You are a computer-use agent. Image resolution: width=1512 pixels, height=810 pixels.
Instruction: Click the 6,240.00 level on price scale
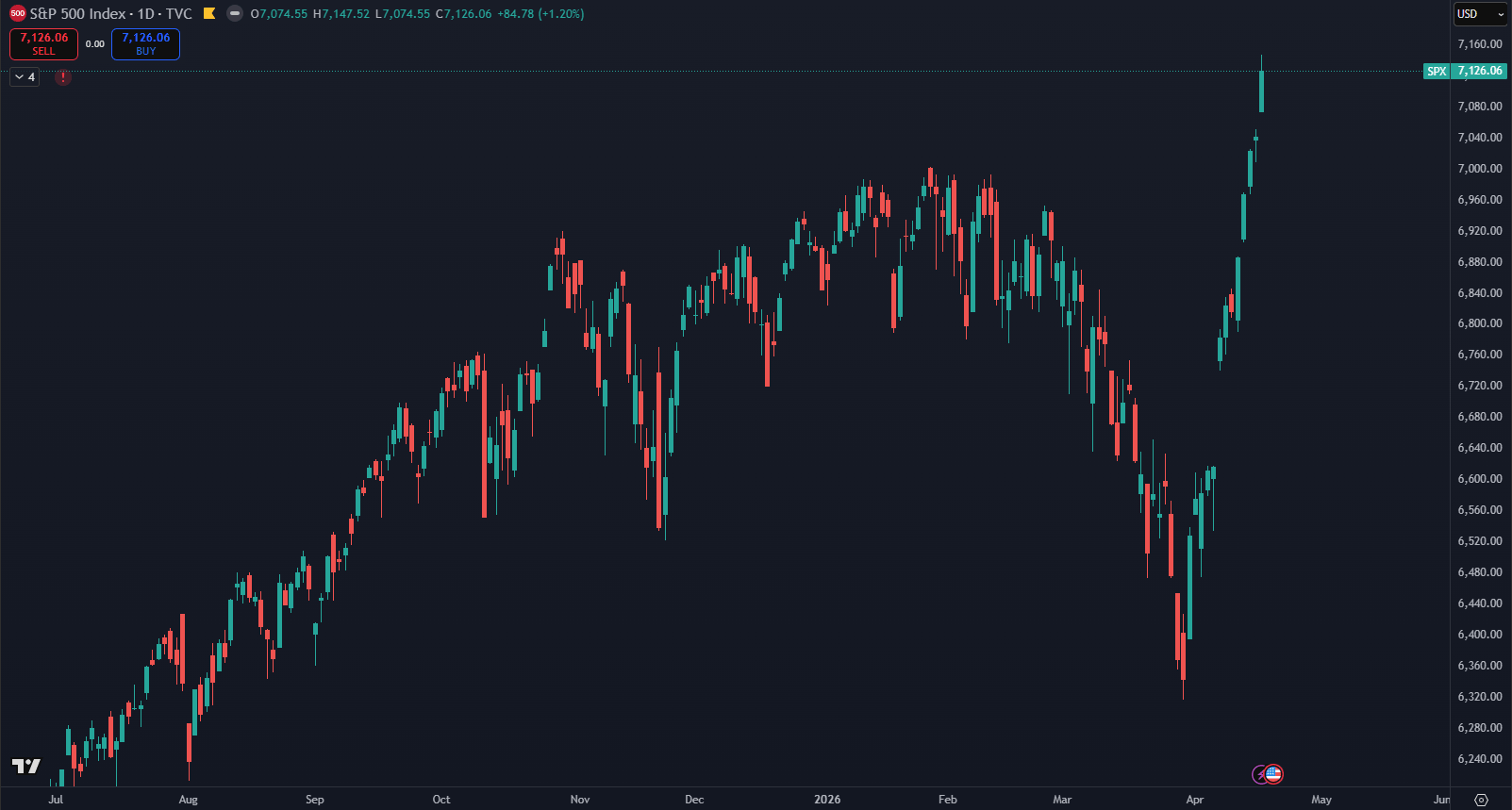pyautogui.click(x=1479, y=759)
